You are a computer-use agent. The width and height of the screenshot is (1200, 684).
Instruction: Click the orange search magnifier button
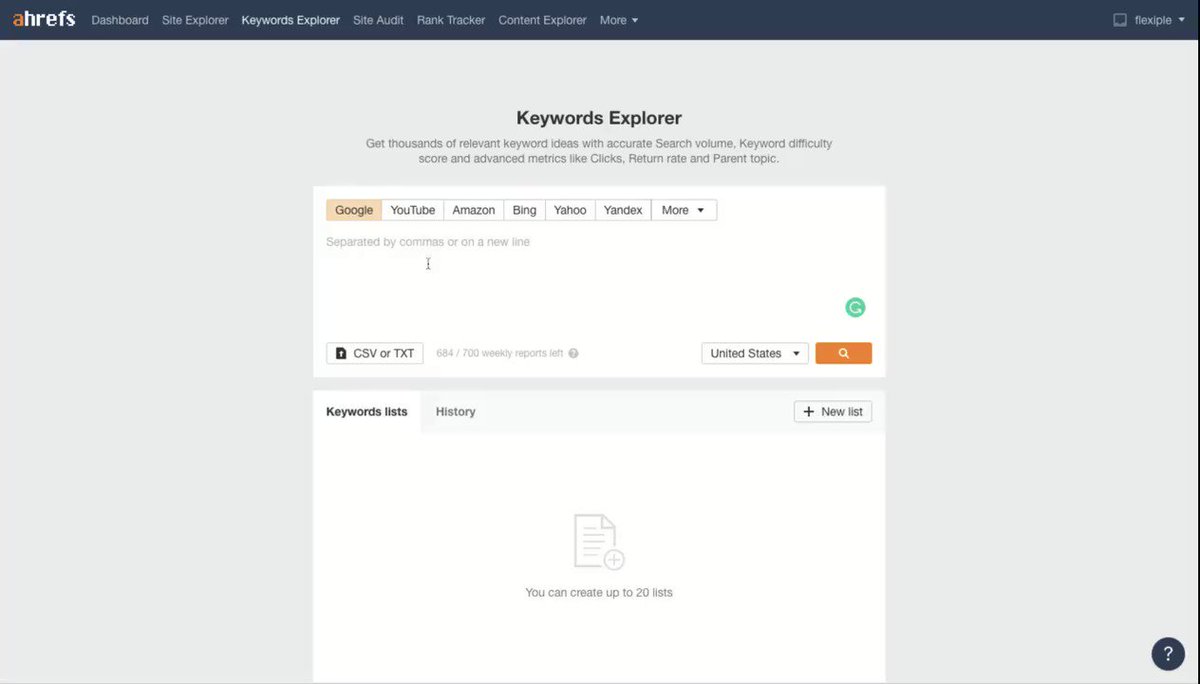click(x=843, y=353)
